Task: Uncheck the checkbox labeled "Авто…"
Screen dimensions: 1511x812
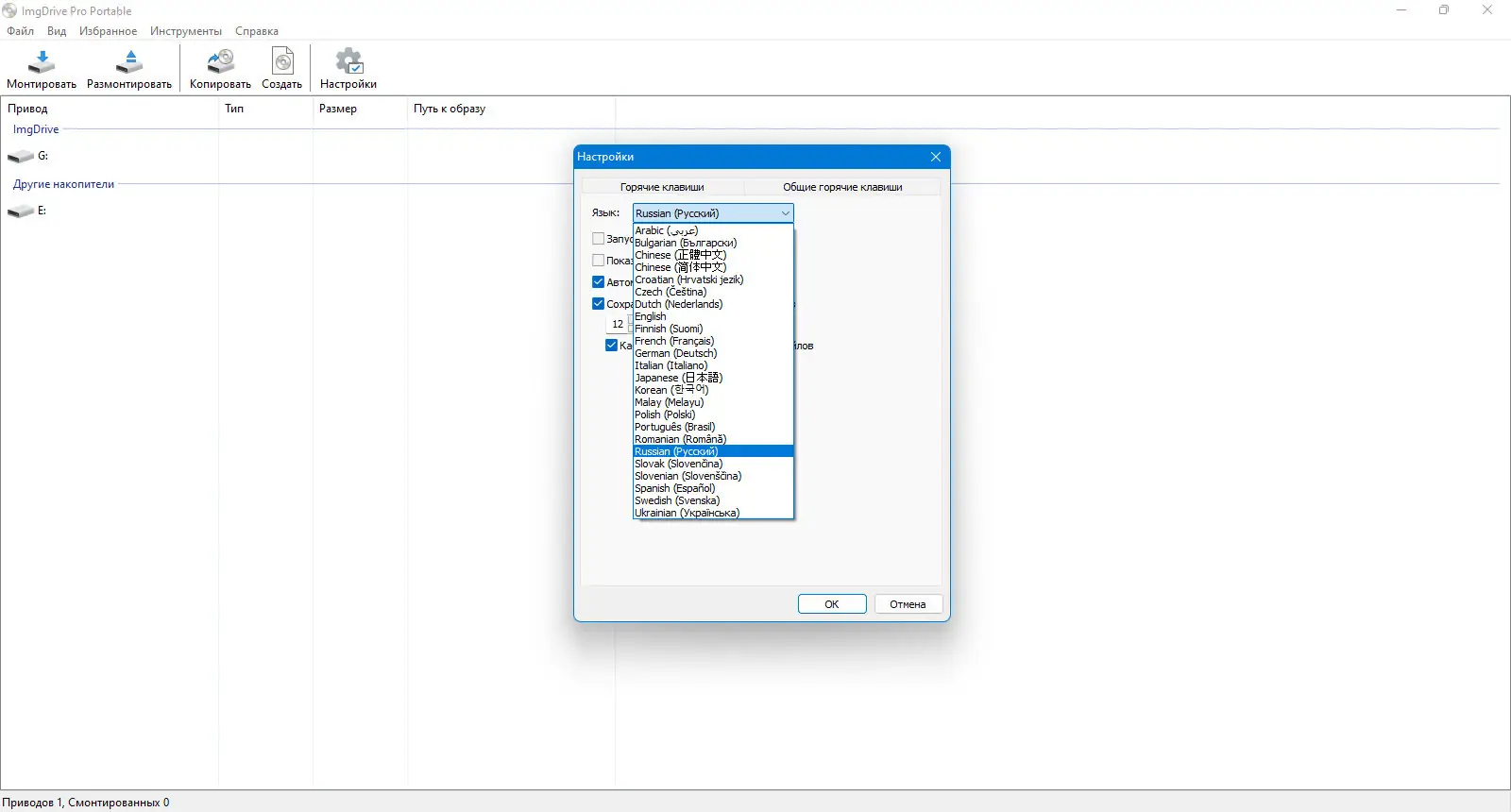Action: [x=598, y=282]
